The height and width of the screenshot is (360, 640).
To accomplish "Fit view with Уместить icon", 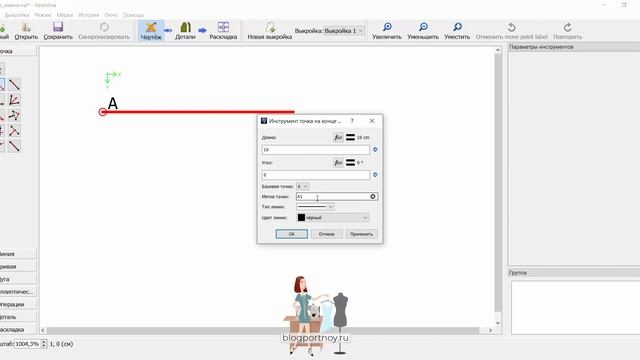I will pos(457,31).
